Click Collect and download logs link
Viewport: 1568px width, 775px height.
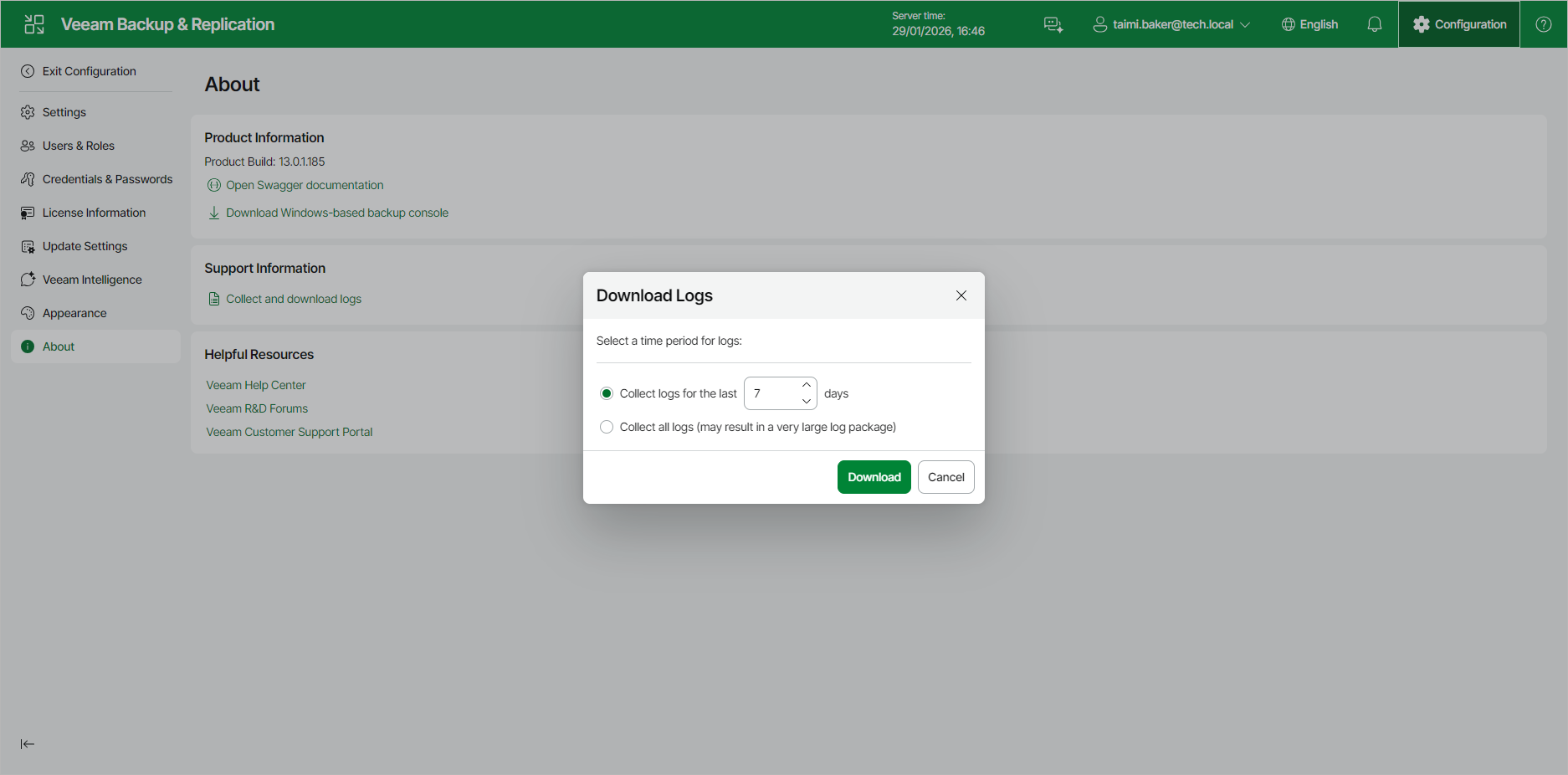click(x=293, y=298)
